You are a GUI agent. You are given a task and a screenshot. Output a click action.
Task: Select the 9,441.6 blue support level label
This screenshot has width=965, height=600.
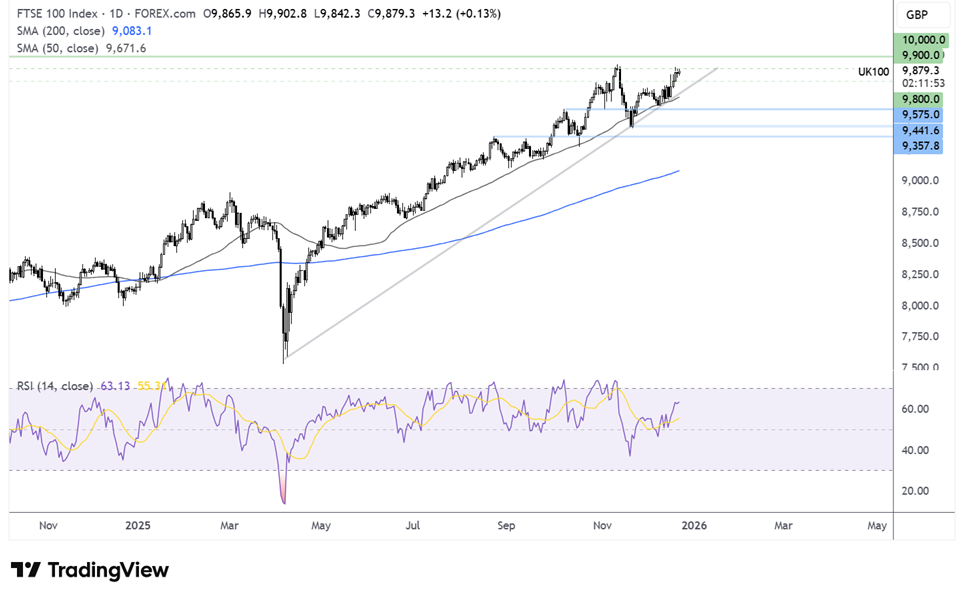point(921,131)
